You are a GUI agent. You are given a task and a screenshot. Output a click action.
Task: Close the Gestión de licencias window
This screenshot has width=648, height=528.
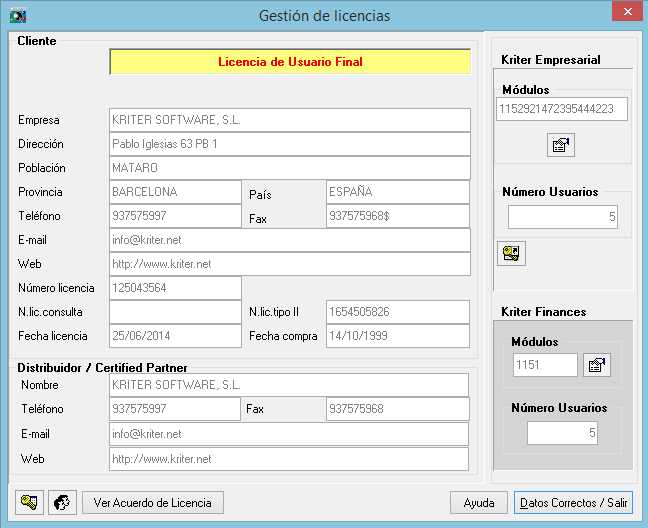click(627, 12)
